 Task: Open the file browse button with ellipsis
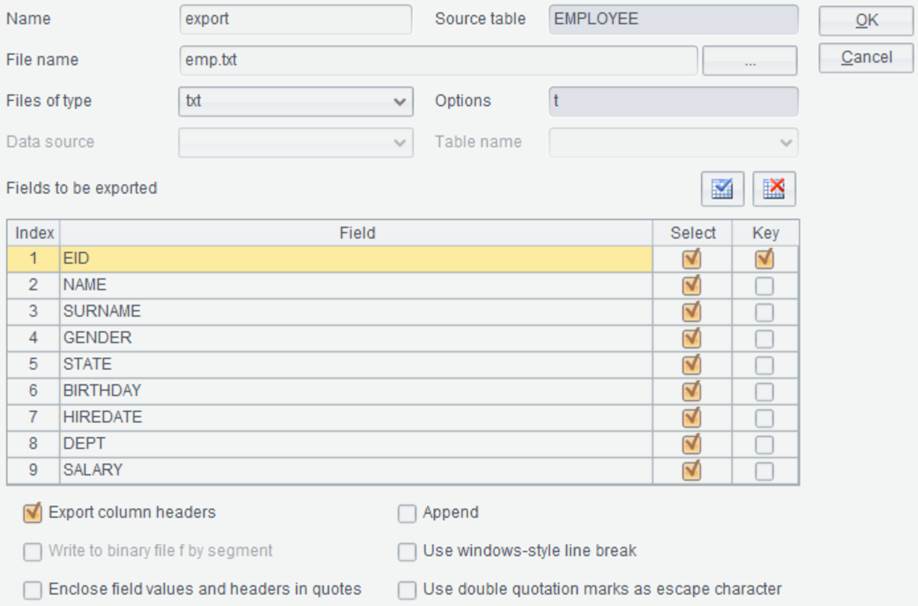[x=749, y=60]
